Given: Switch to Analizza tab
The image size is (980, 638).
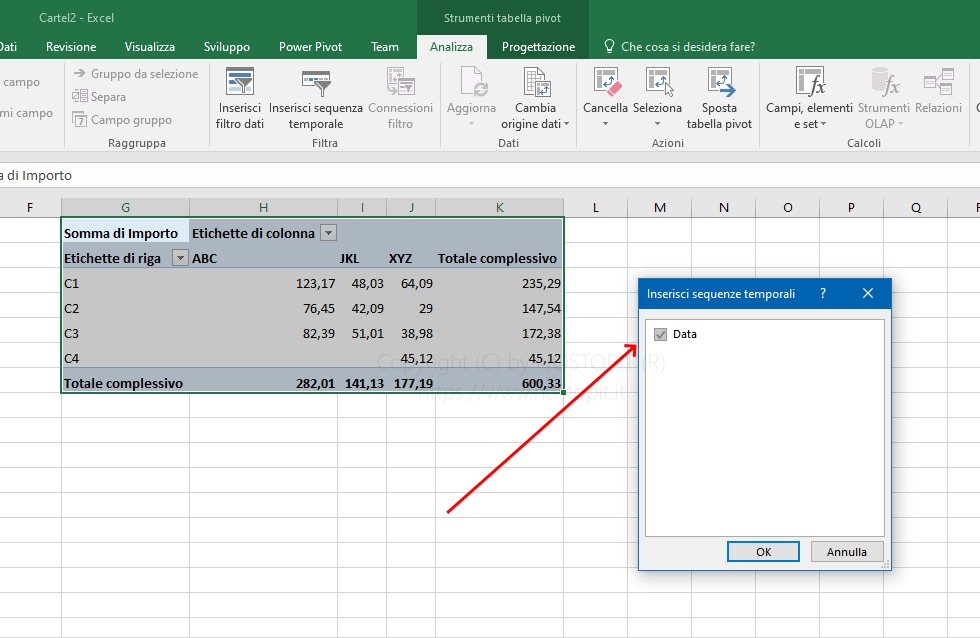Looking at the screenshot, I should click(x=451, y=47).
